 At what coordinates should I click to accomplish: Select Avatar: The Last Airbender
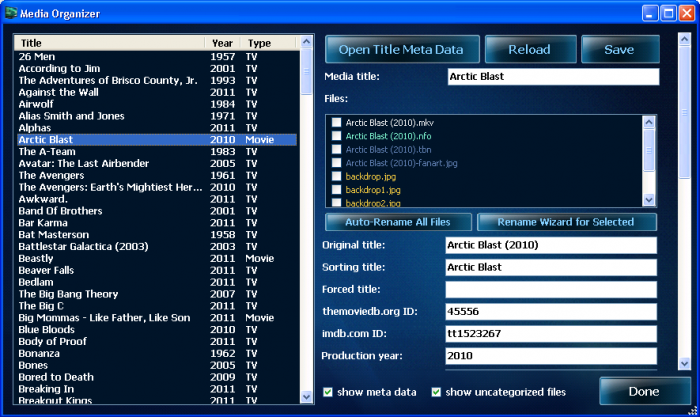coord(157,163)
